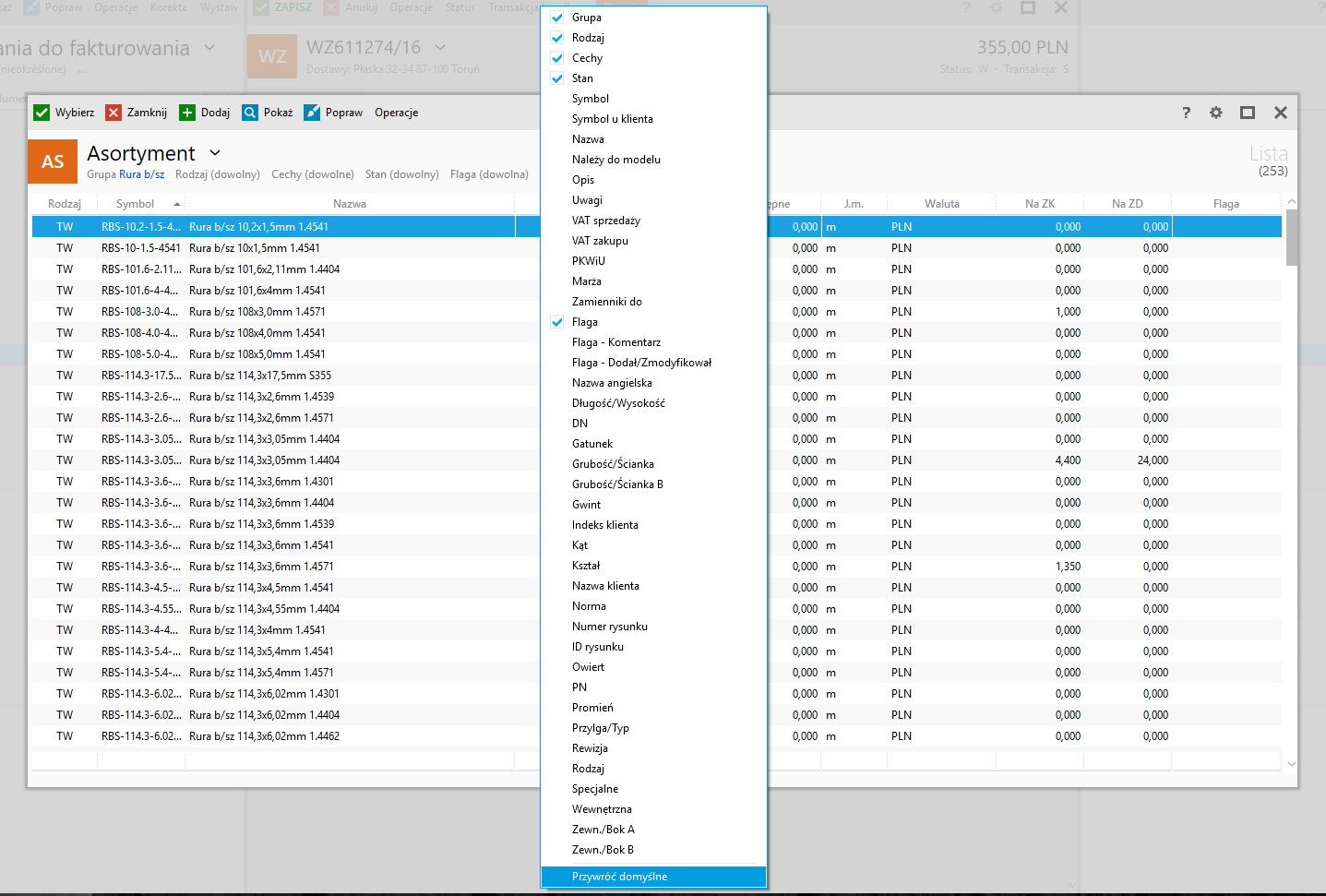
Task: Click the Popraw pencil edit icon
Action: tap(312, 113)
